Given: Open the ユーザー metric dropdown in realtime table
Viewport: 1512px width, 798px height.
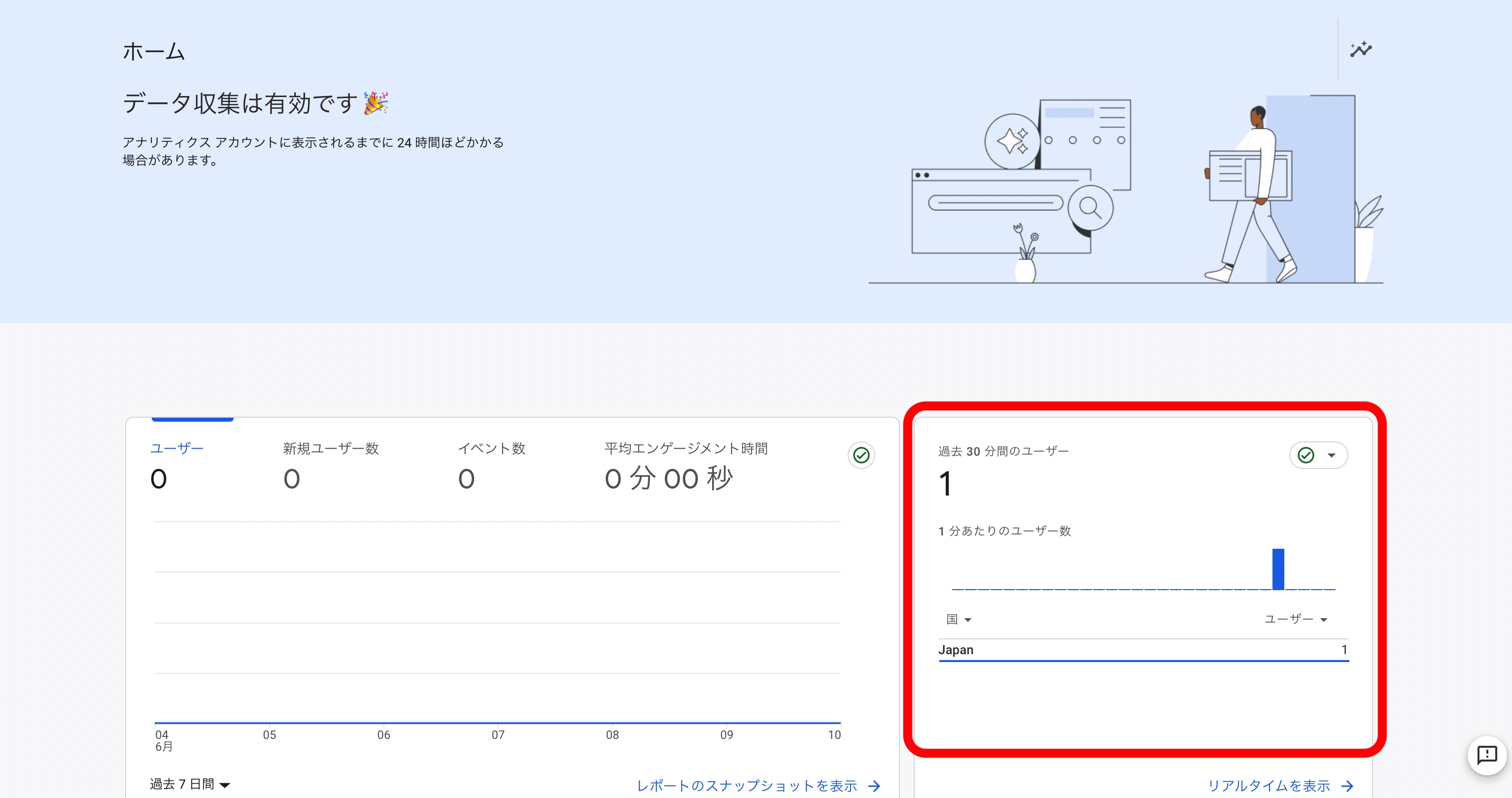Looking at the screenshot, I should (1294, 619).
